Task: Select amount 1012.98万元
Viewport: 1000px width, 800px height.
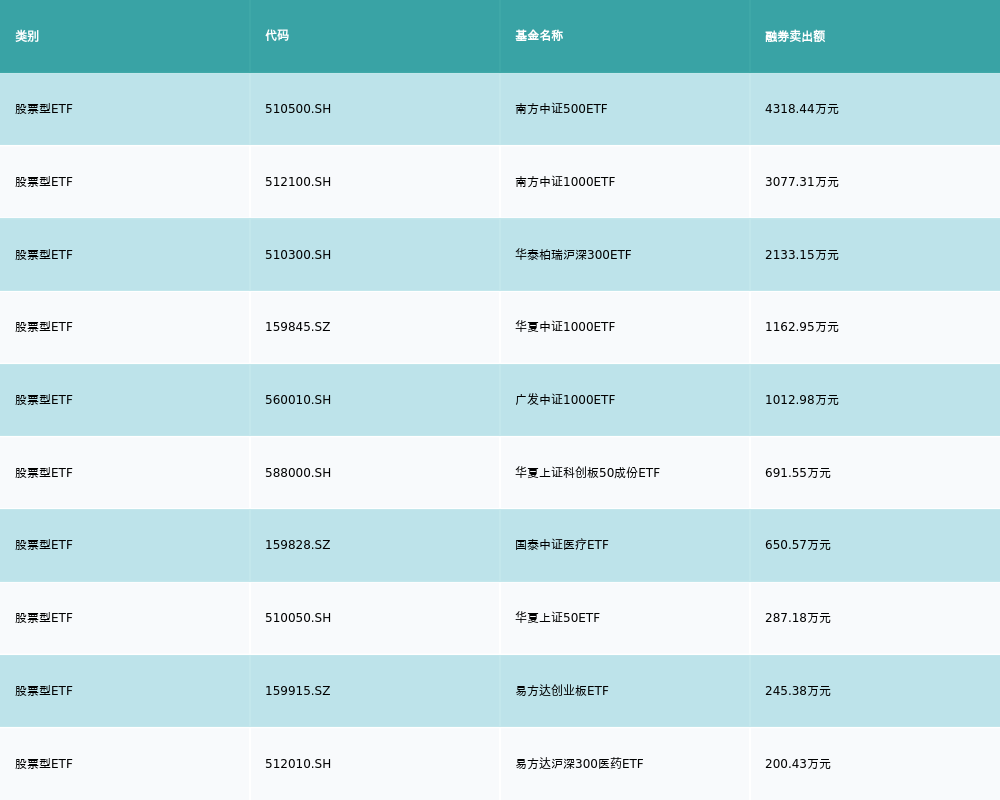Action: [x=802, y=400]
